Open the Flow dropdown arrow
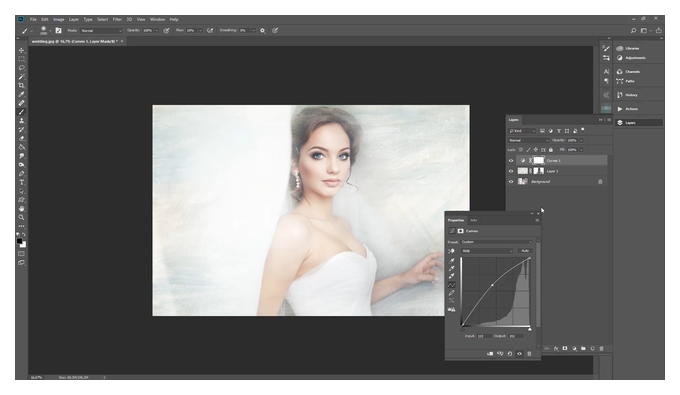The height and width of the screenshot is (395, 680). pos(200,31)
